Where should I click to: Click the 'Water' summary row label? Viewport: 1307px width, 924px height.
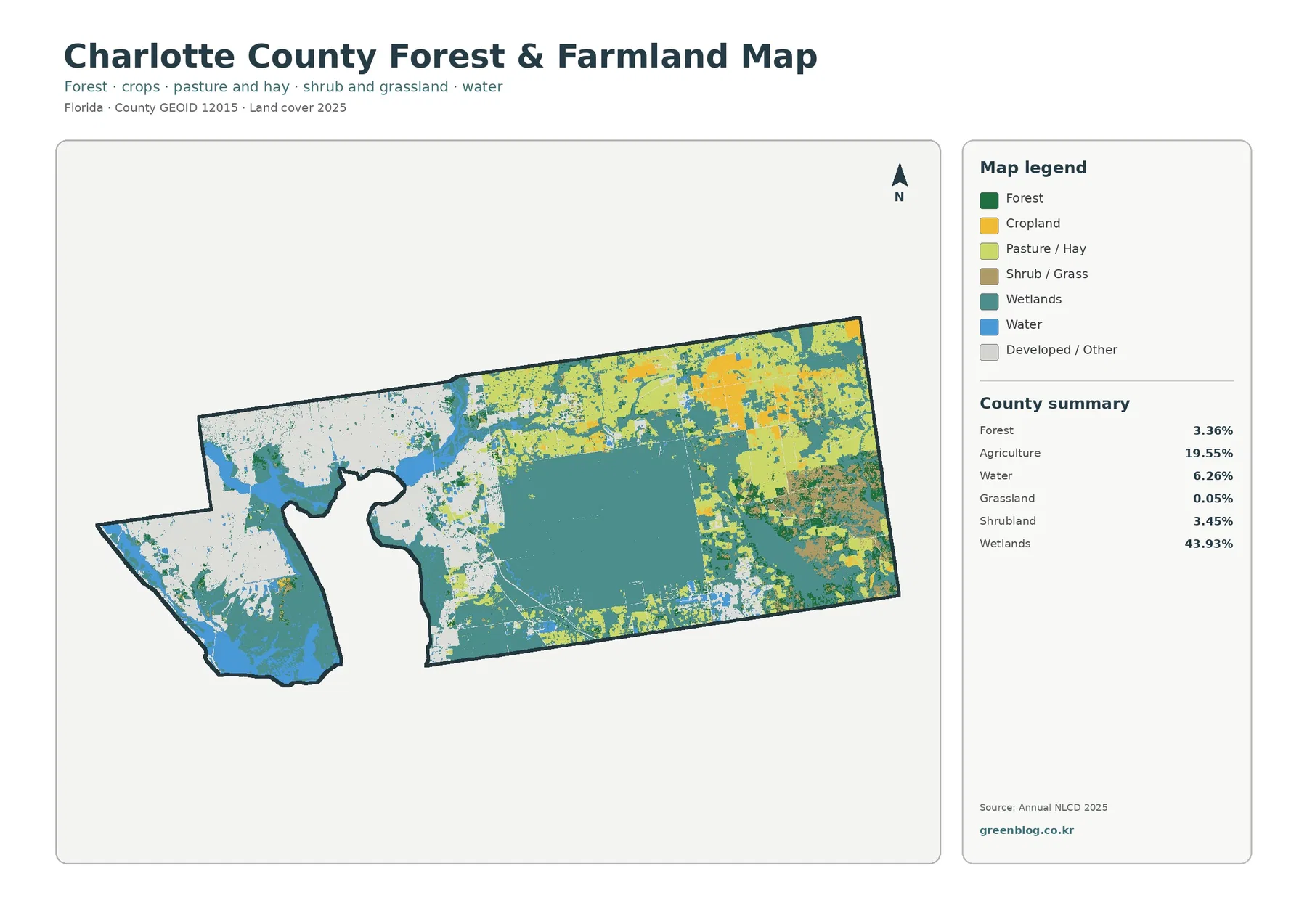pos(995,476)
